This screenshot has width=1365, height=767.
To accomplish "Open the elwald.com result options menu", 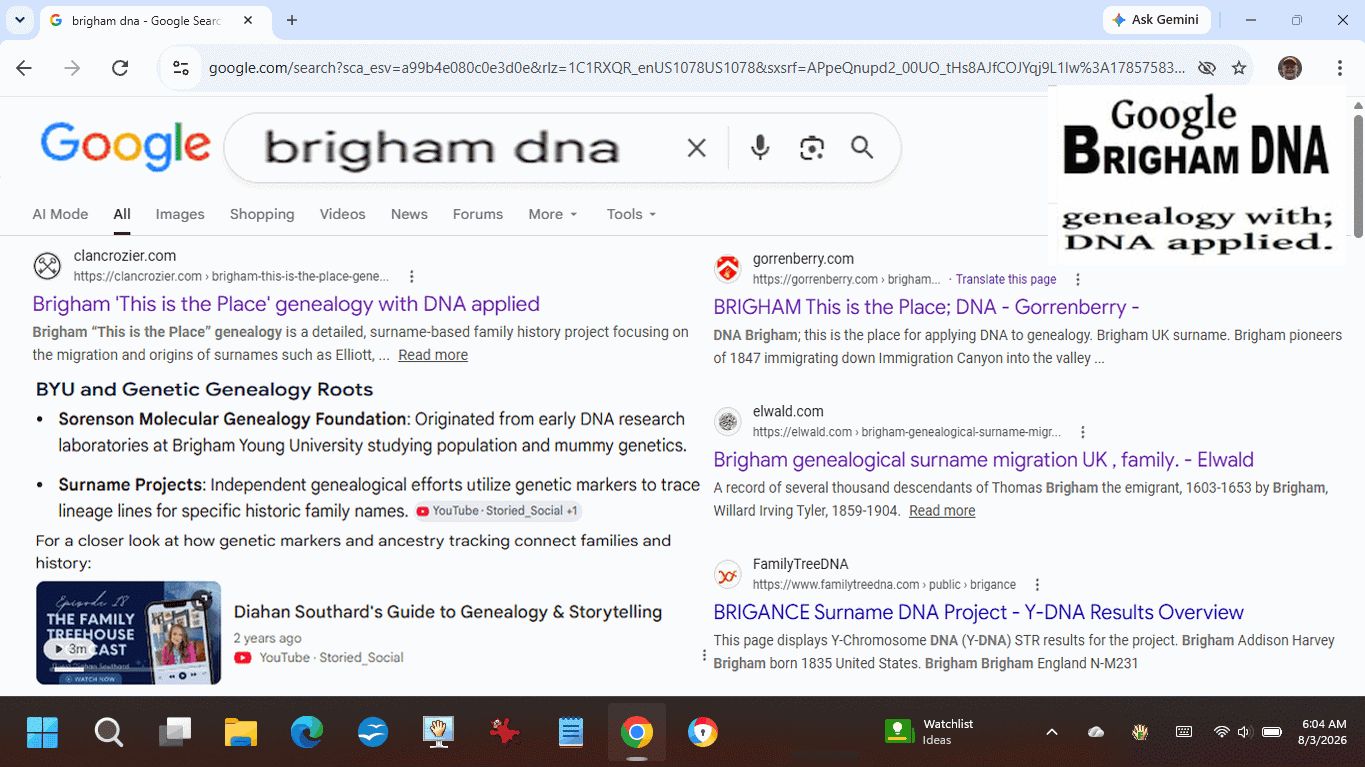I will click(x=1084, y=432).
